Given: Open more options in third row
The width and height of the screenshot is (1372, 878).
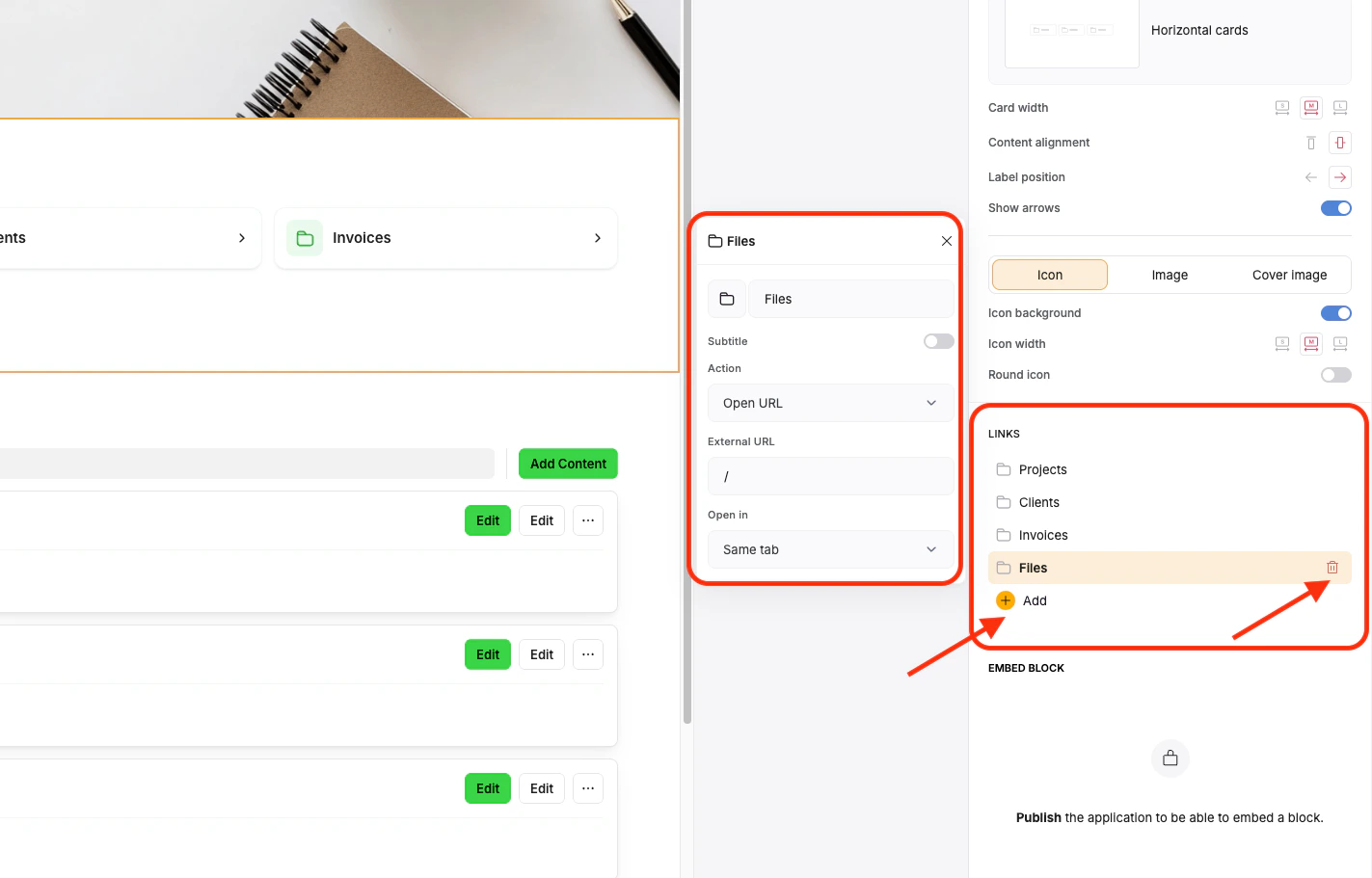Looking at the screenshot, I should coord(588,788).
